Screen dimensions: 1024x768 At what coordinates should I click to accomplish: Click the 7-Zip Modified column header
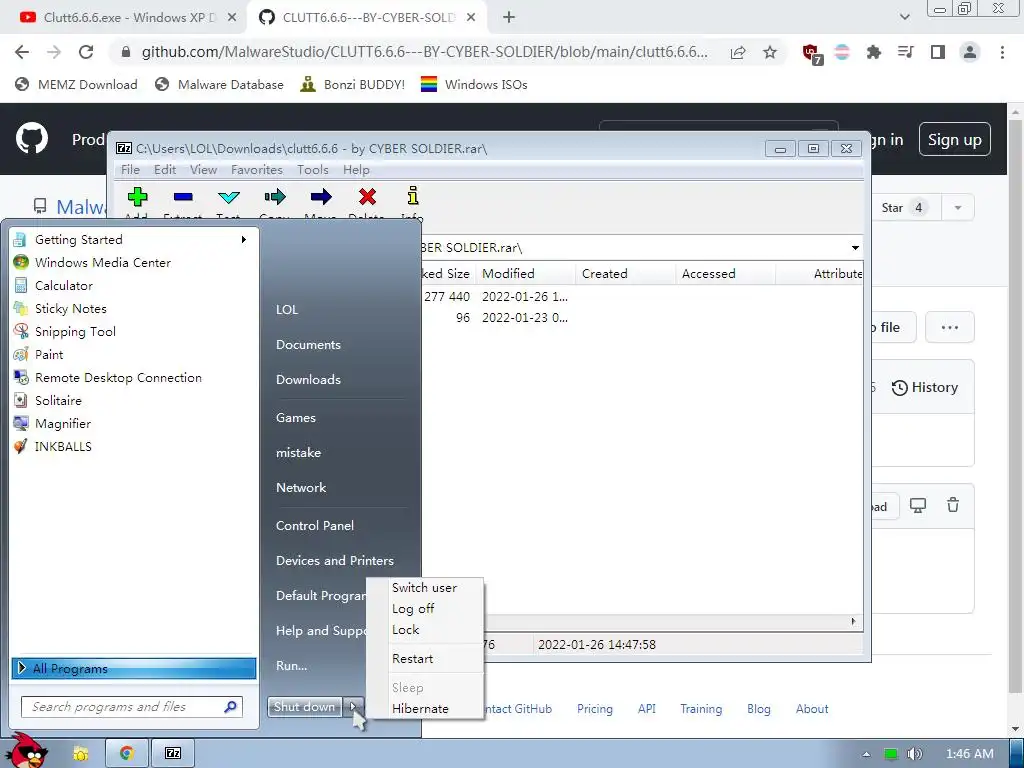tap(526, 274)
